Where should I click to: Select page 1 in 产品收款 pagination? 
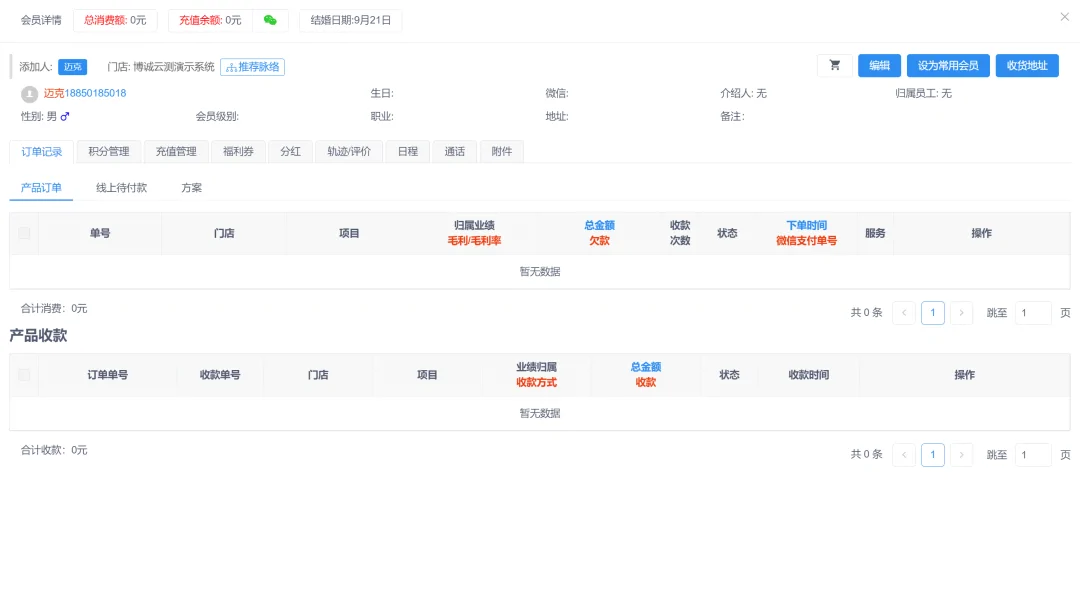click(x=933, y=455)
